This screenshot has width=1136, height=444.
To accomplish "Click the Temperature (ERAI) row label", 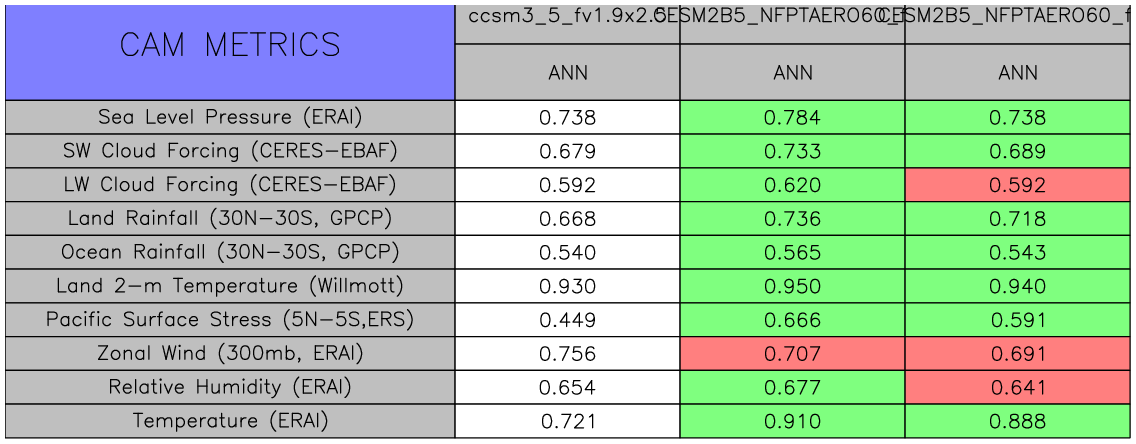I will tap(230, 421).
